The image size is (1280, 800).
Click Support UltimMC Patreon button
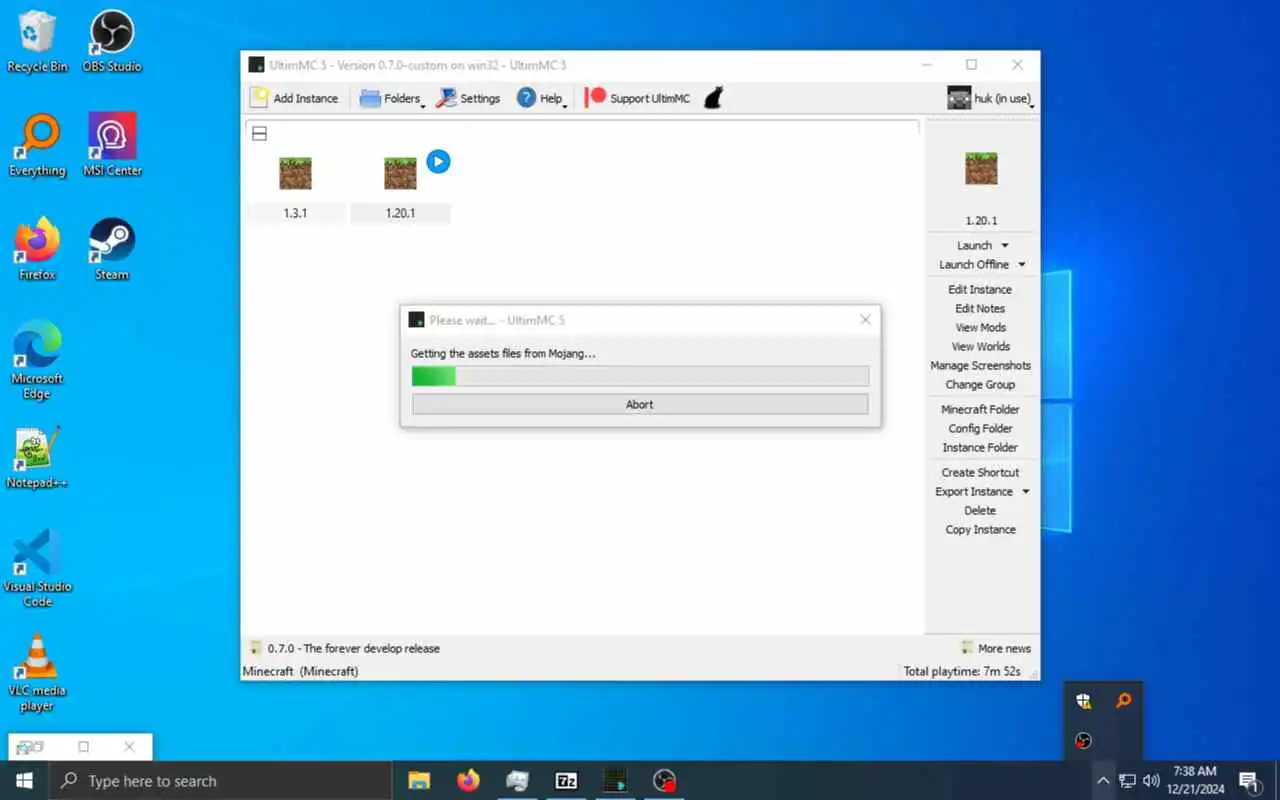[637, 98]
